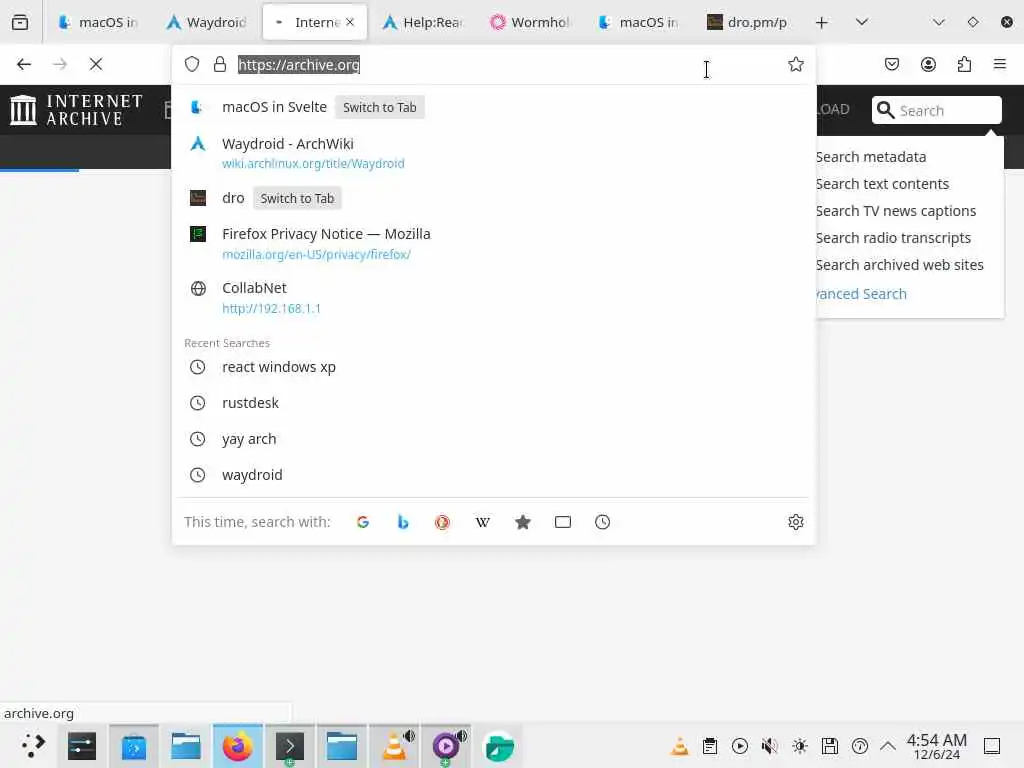1024x768 pixels.
Task: Stop loading the page with the X button
Action: [x=96, y=64]
